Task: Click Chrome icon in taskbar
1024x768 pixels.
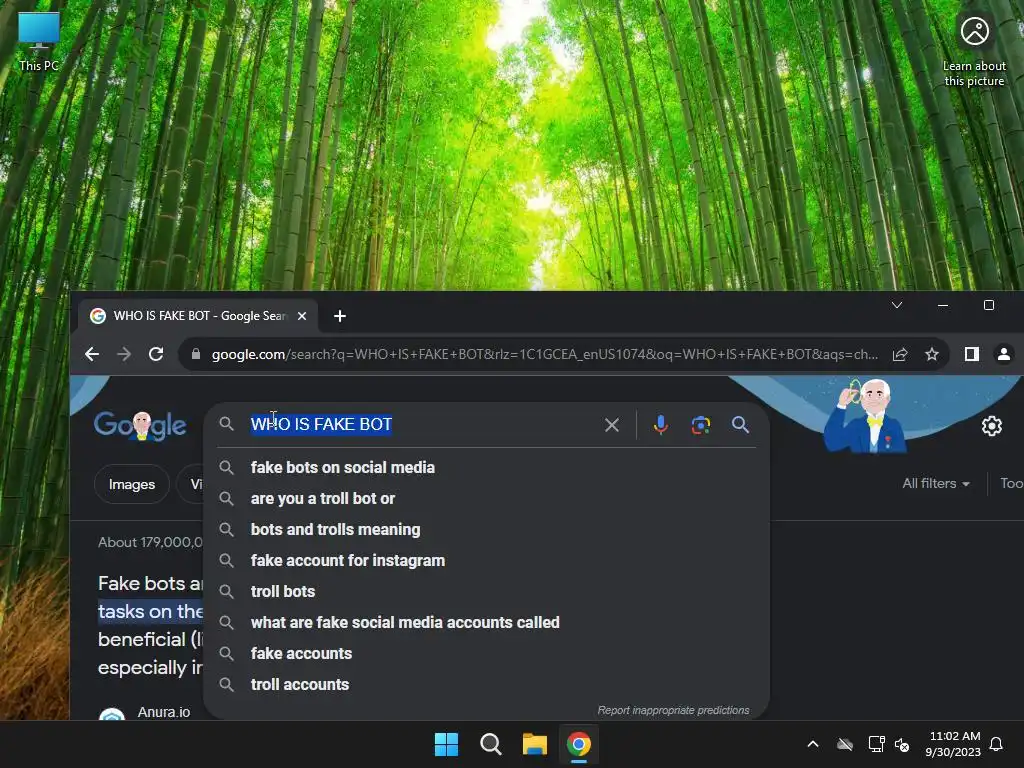Action: click(579, 744)
